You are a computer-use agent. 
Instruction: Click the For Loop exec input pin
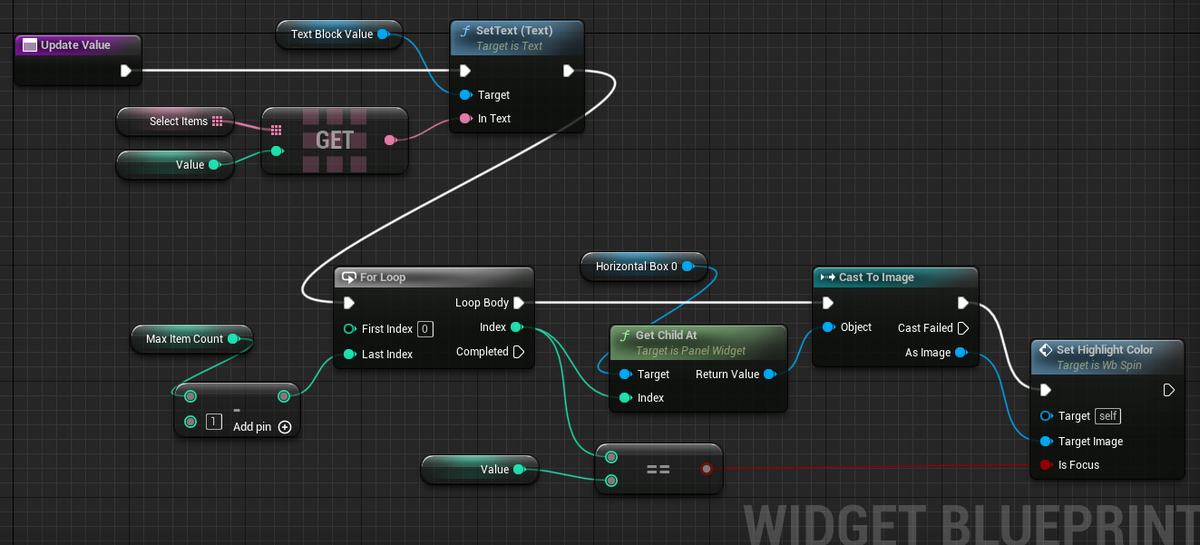(348, 303)
